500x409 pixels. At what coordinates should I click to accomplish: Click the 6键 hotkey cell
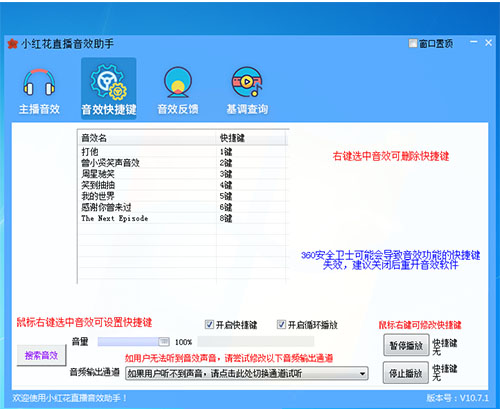[226, 207]
